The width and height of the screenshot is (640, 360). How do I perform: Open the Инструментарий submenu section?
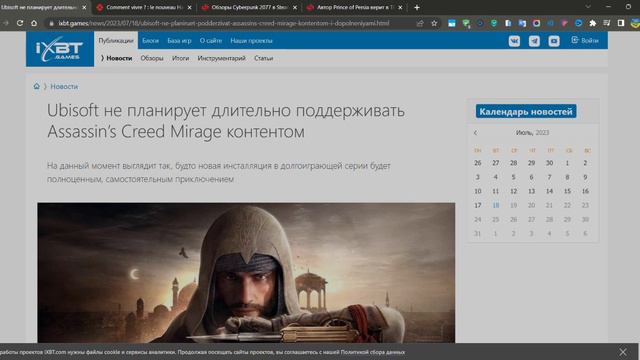pos(222,58)
